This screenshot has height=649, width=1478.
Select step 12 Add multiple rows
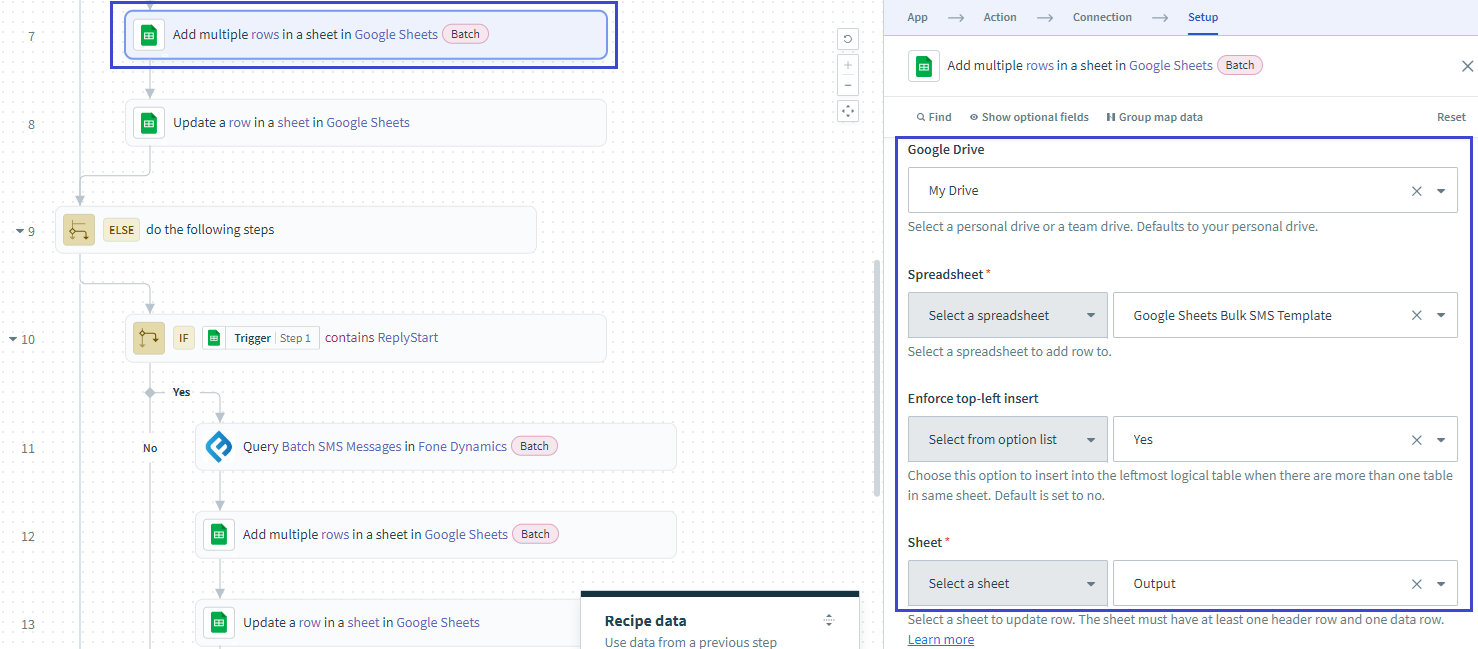436,534
